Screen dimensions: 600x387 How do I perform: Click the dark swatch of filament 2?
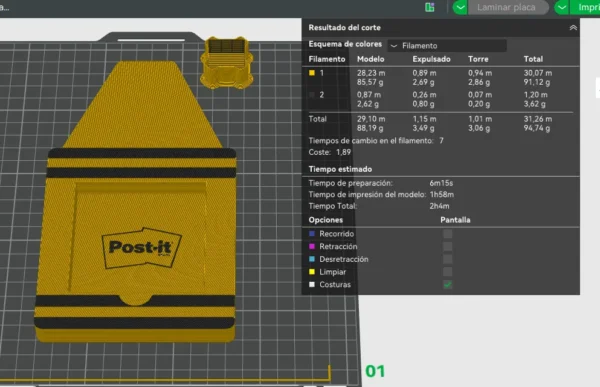tap(312, 95)
